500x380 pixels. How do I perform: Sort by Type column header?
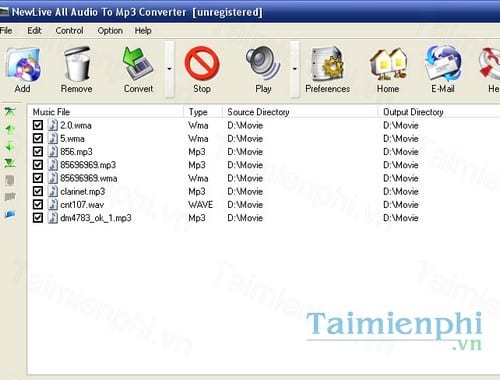point(203,112)
